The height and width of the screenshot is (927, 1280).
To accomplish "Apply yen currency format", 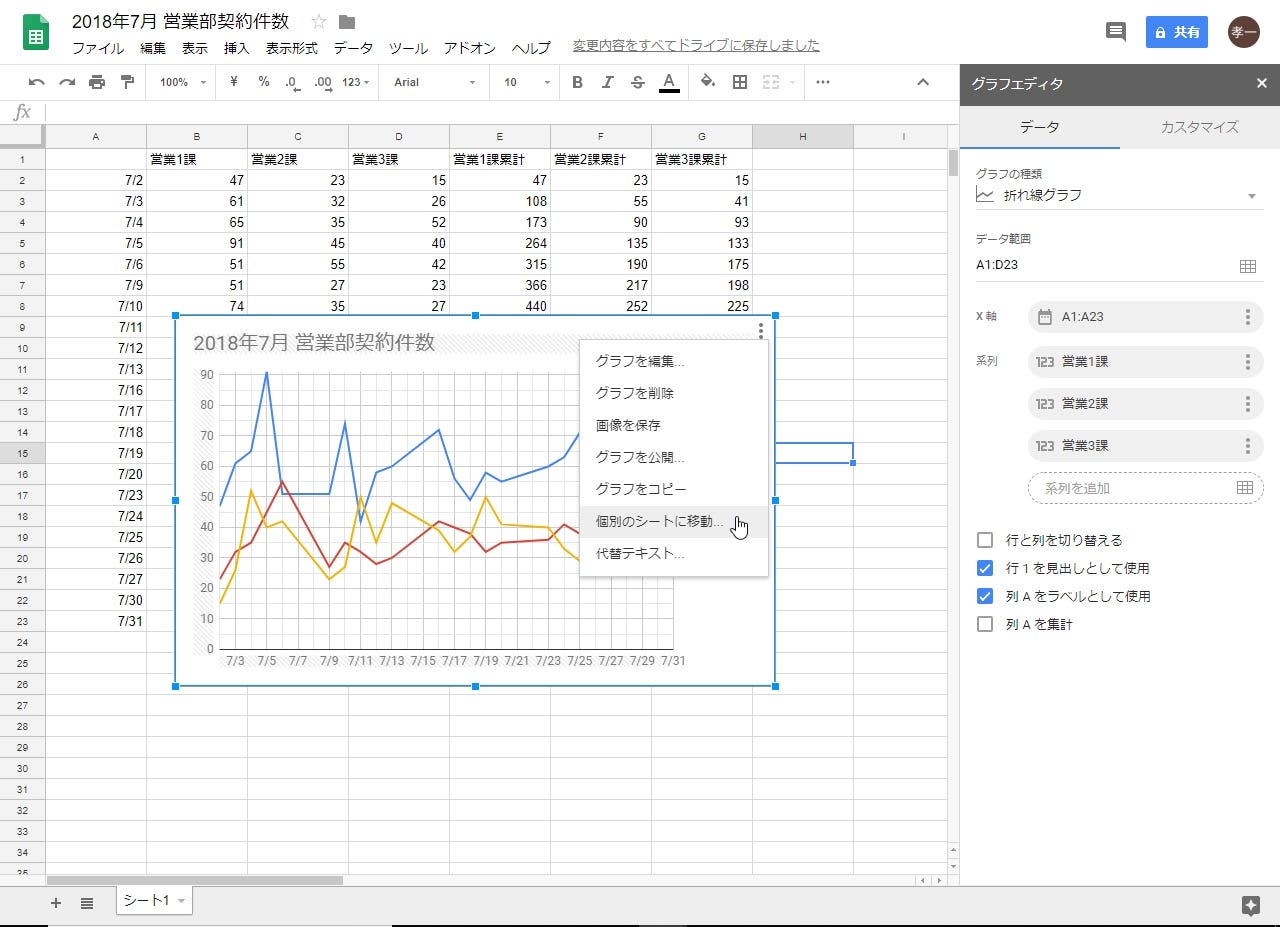I will click(234, 82).
